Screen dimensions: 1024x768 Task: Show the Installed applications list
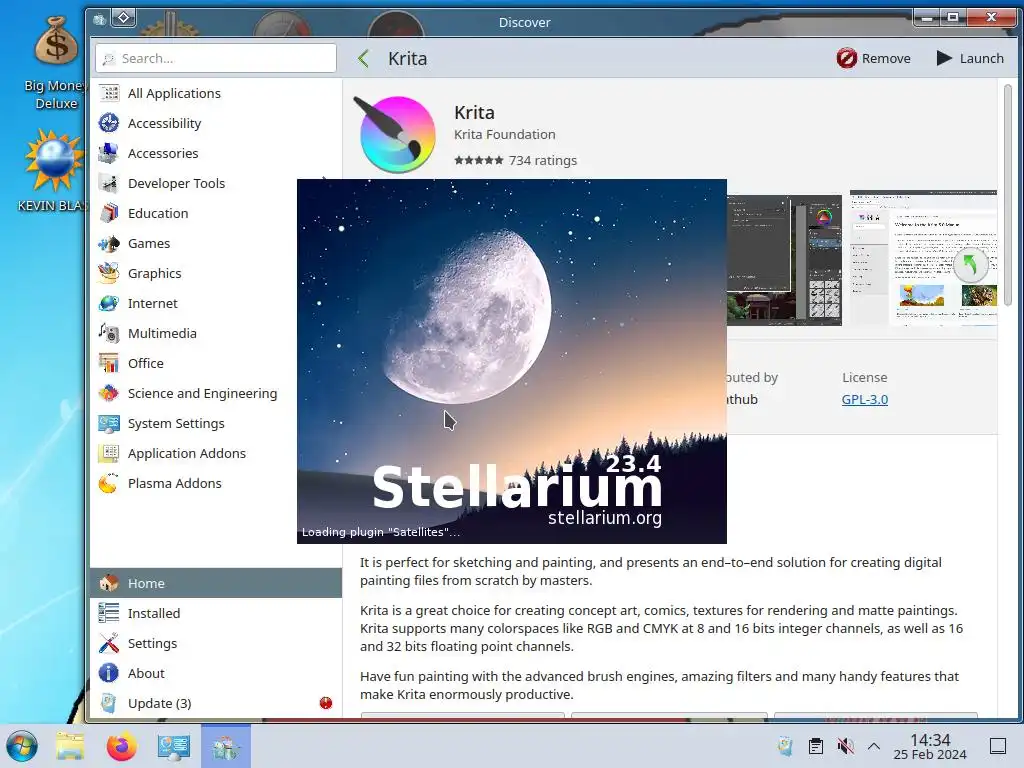pos(216,613)
